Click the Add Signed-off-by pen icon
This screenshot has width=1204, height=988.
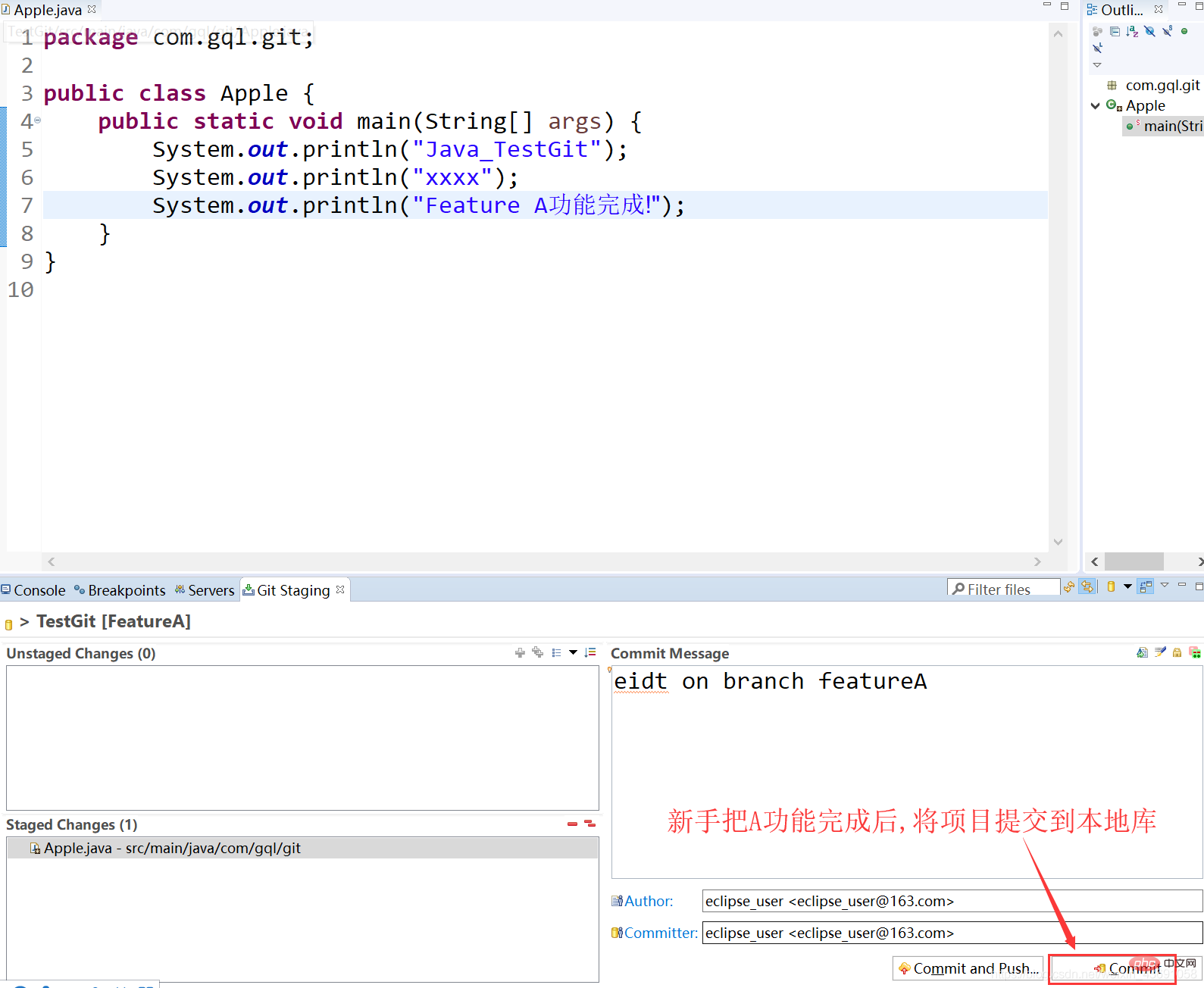[1160, 652]
